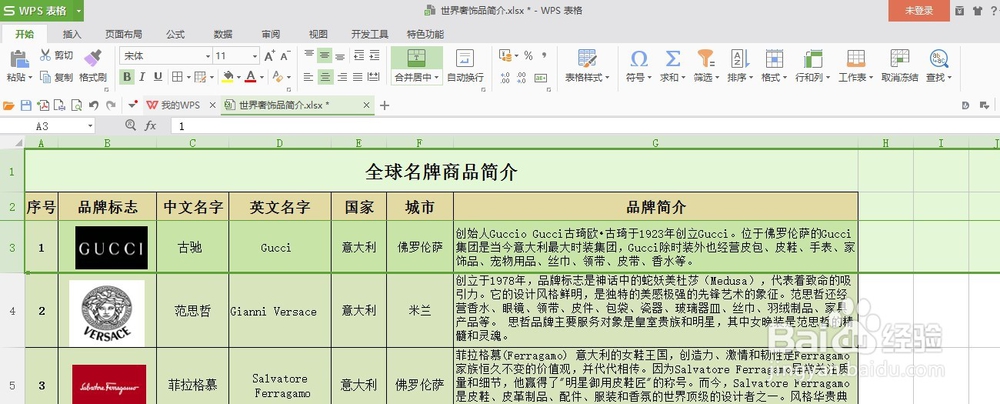Open the Insert (插入) ribbon tab

(72, 34)
